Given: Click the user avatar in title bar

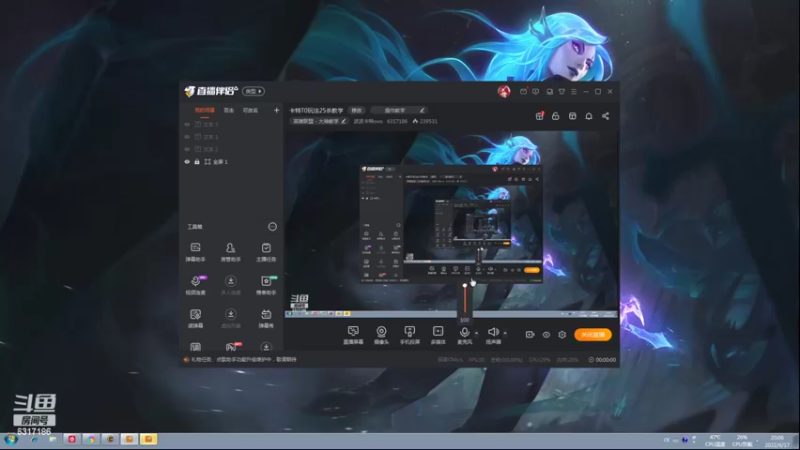Looking at the screenshot, I should [504, 91].
